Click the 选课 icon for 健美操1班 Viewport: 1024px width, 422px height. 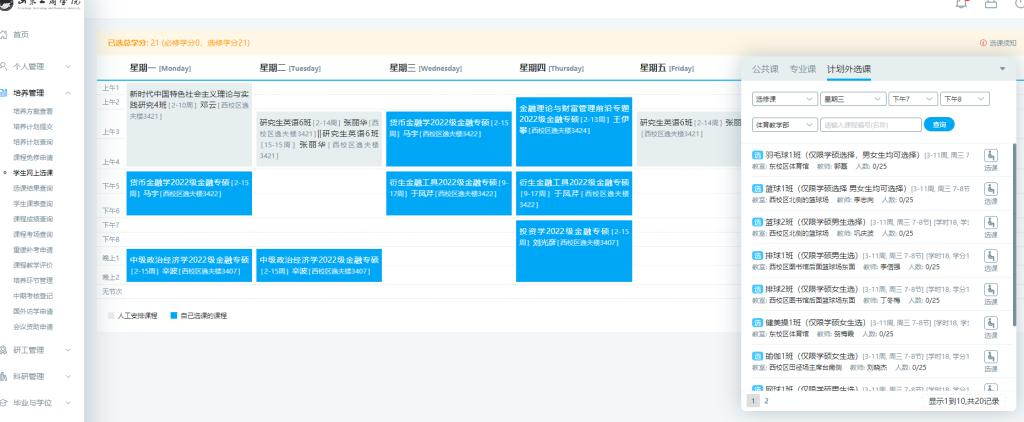(x=991, y=324)
